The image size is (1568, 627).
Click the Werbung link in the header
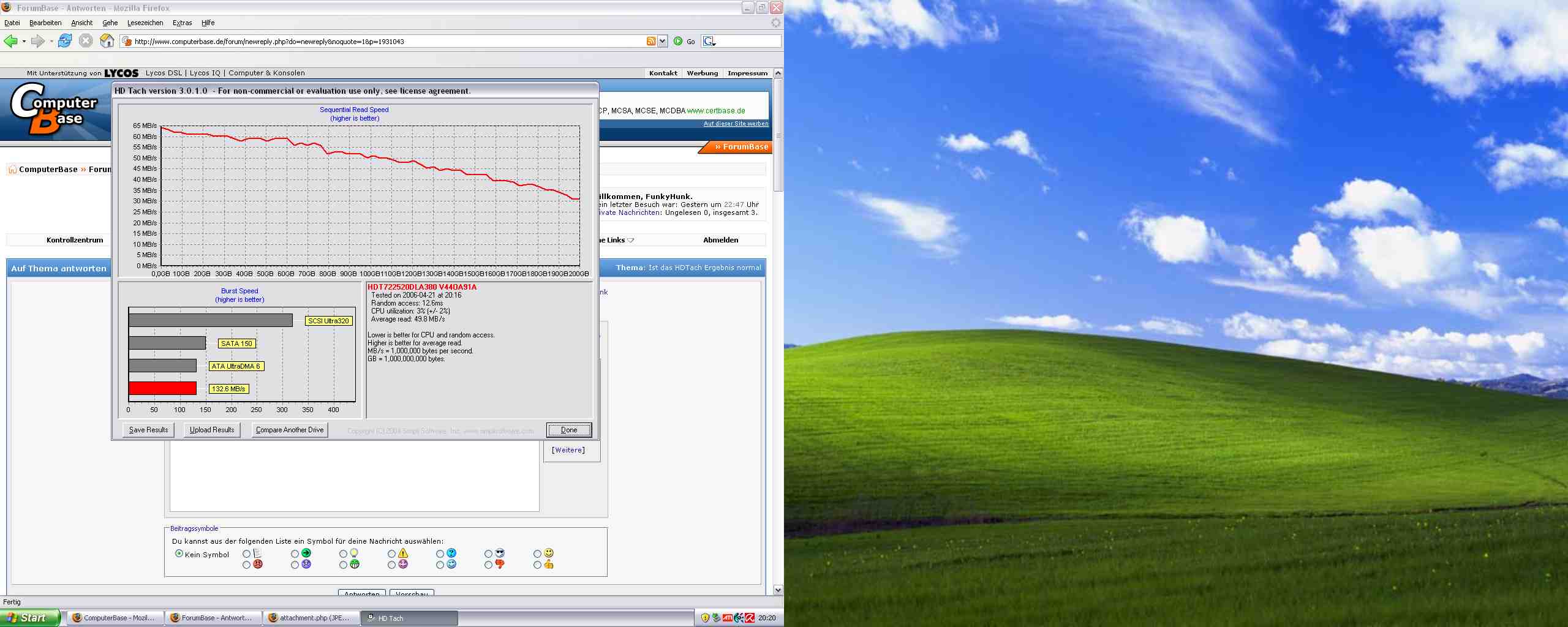[x=703, y=73]
